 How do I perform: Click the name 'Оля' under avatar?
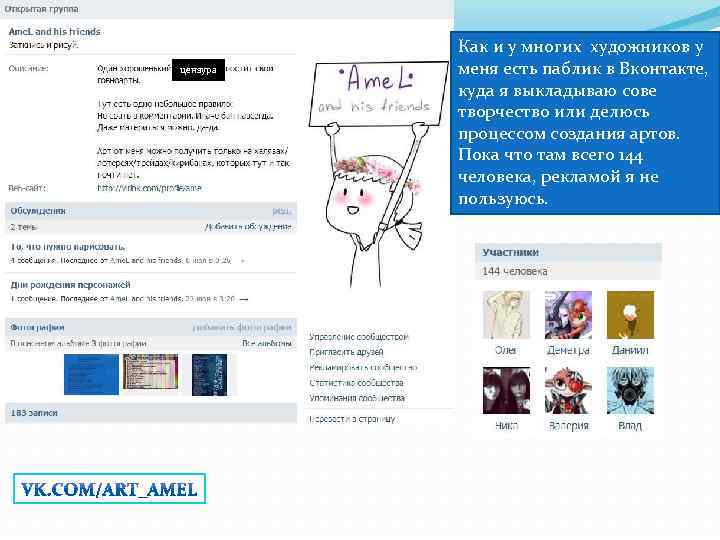506,350
